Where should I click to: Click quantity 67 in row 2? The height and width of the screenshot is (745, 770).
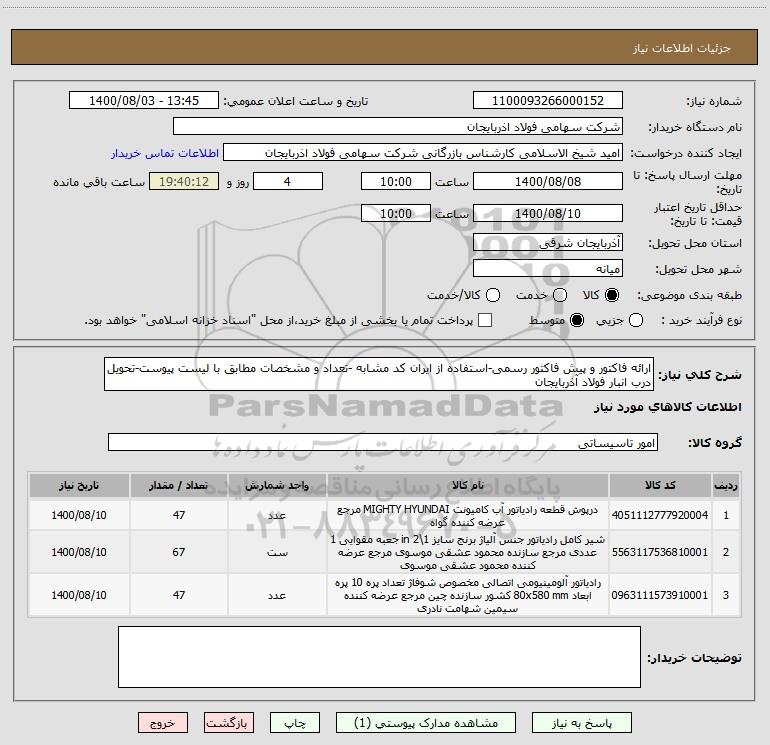click(x=179, y=552)
